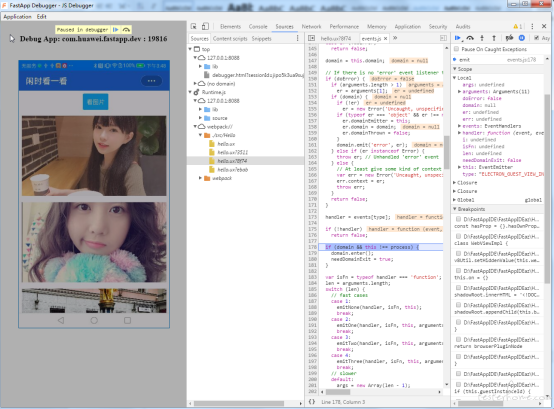
Task: Switch to the Console tab
Action: point(258,26)
